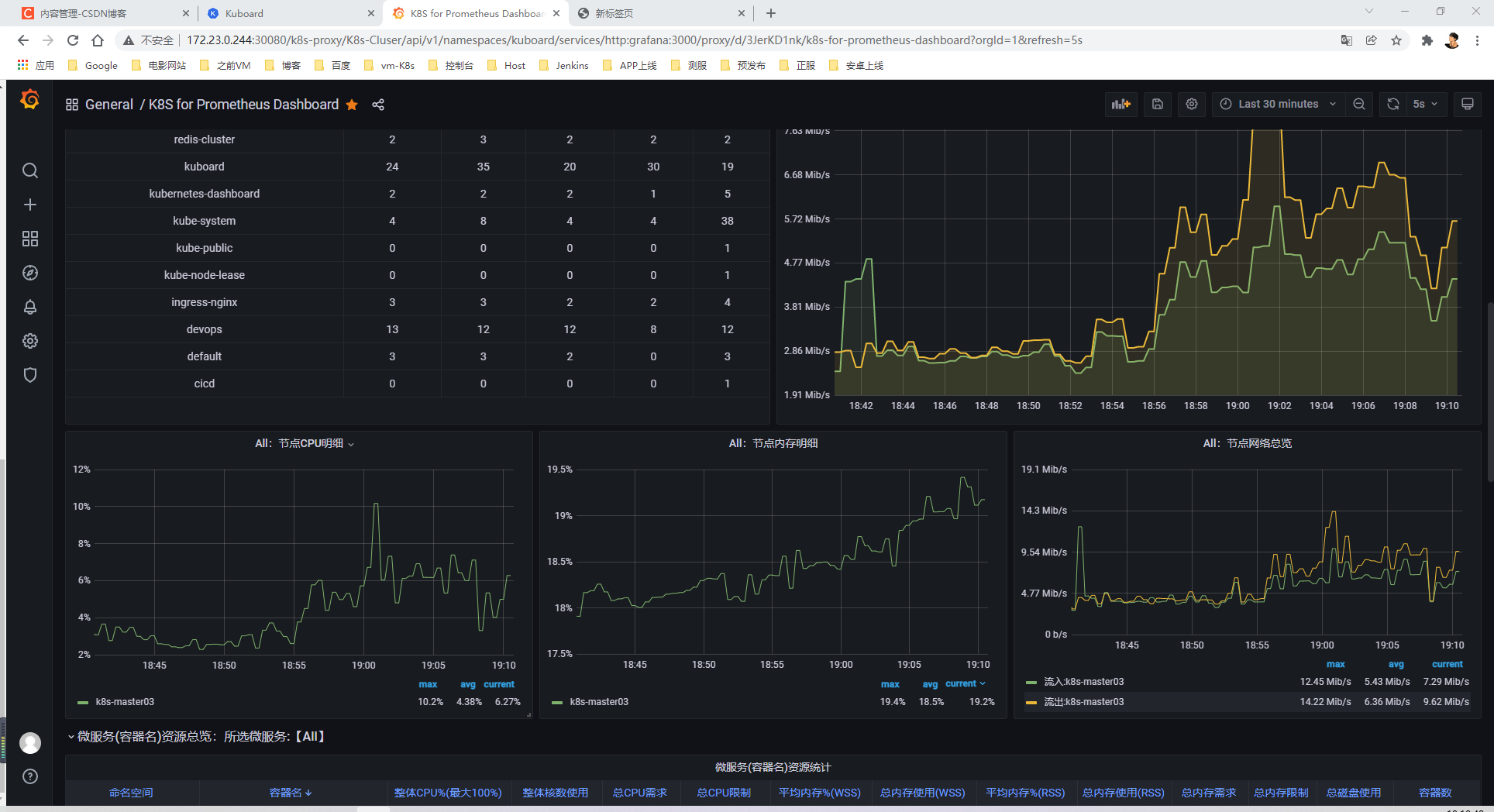
Task: Toggle the 流出:k8s-master03 legend series
Action: [1083, 702]
